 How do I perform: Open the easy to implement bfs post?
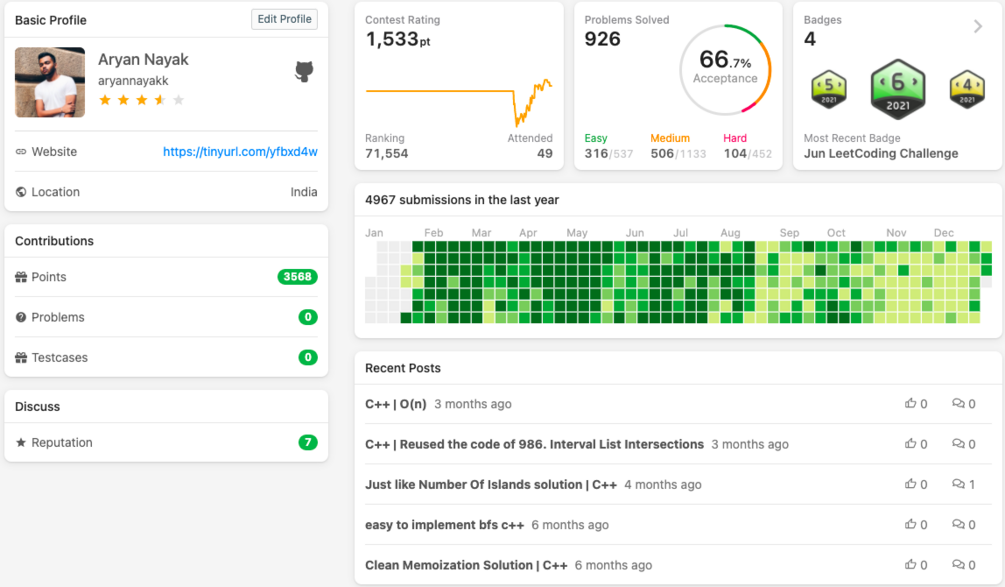pos(445,525)
